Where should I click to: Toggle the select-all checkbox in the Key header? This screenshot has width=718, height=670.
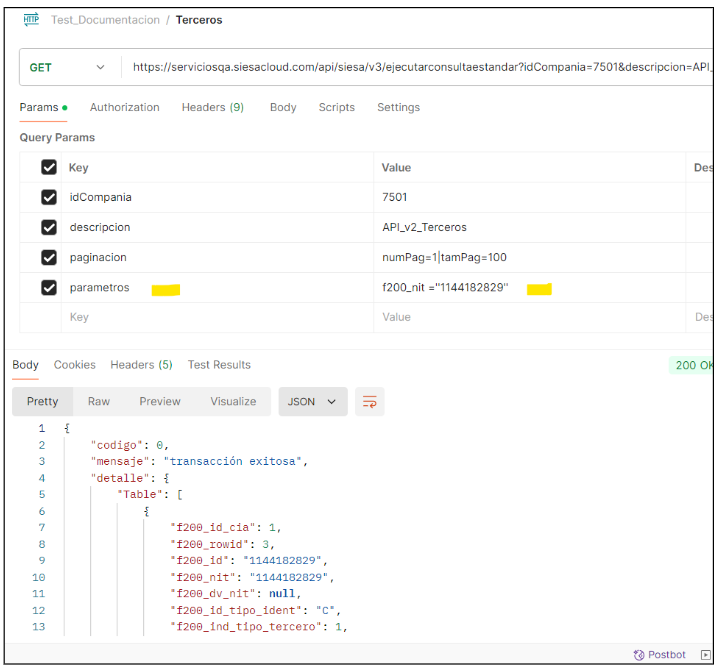[49, 168]
